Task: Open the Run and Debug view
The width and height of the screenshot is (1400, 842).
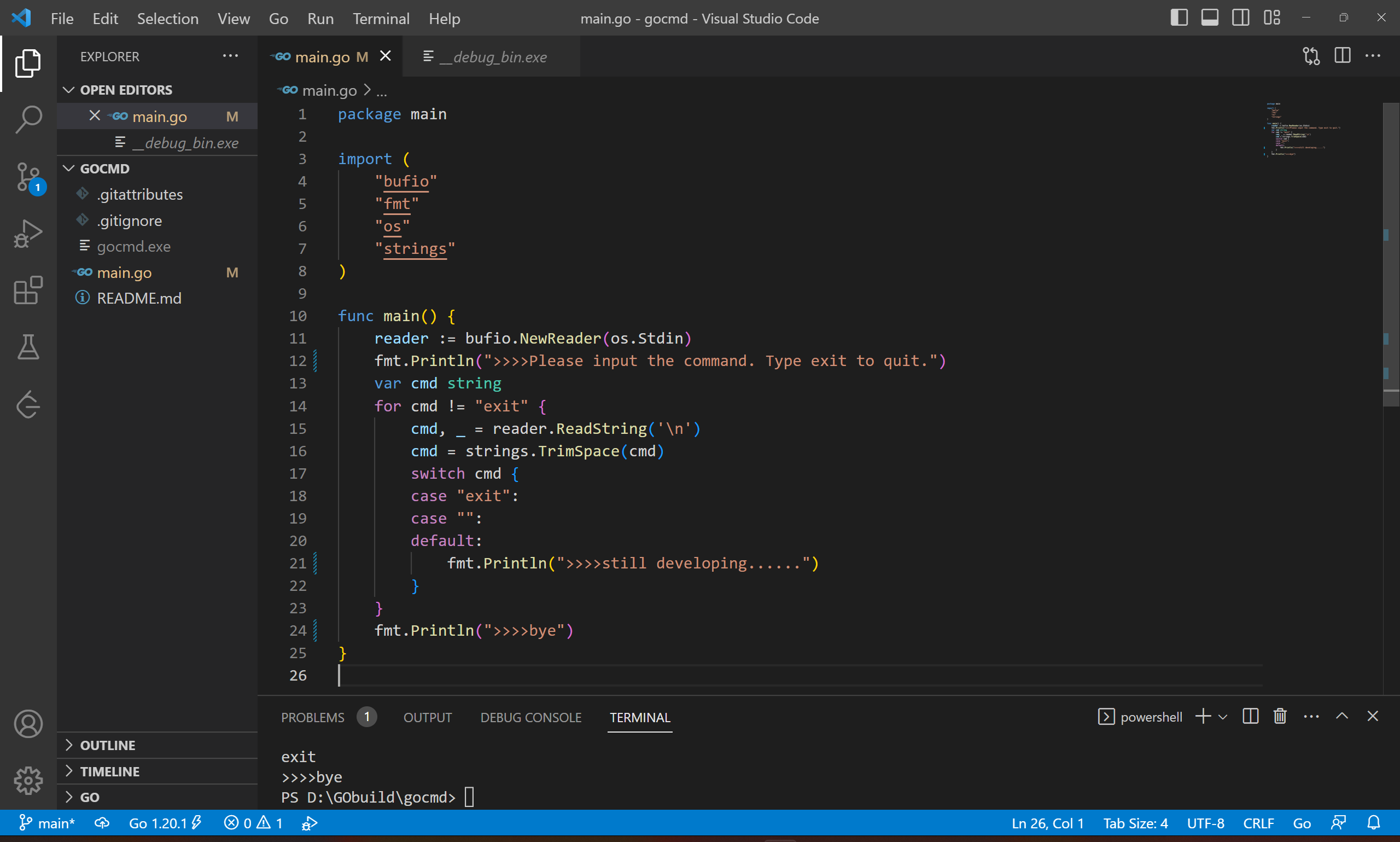Action: point(28,233)
